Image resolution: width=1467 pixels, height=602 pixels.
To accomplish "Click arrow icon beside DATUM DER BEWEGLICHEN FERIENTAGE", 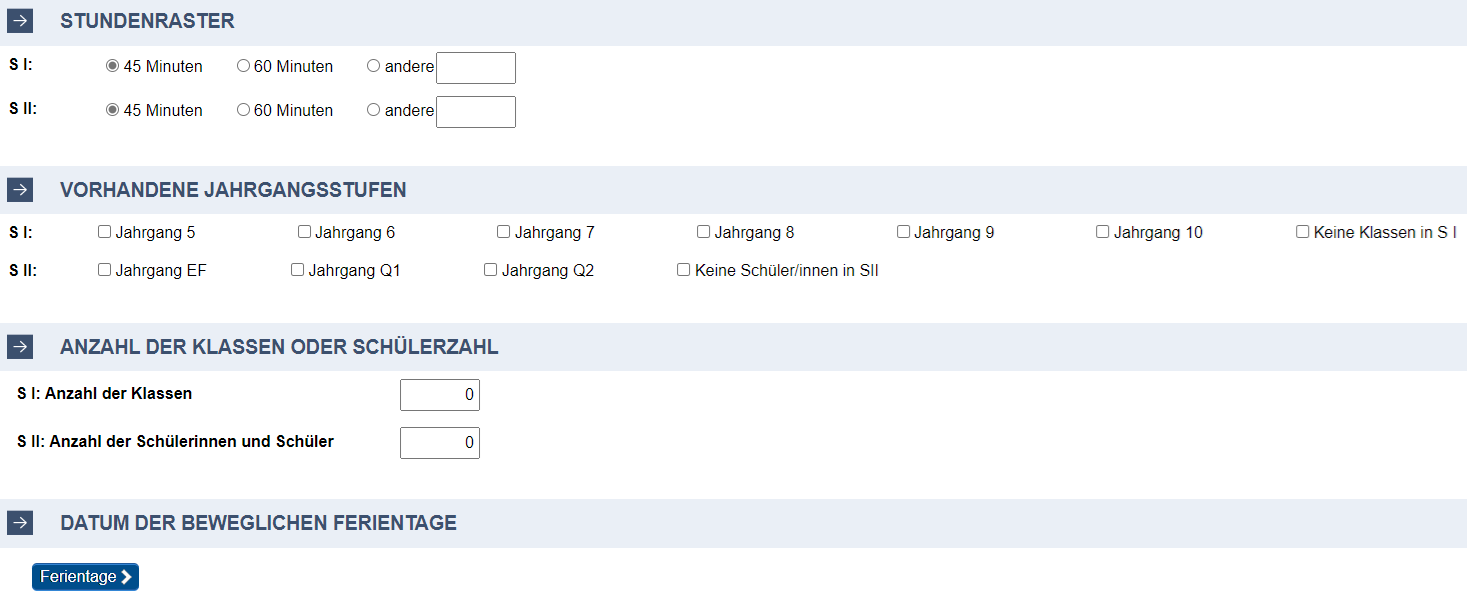I will (x=20, y=523).
